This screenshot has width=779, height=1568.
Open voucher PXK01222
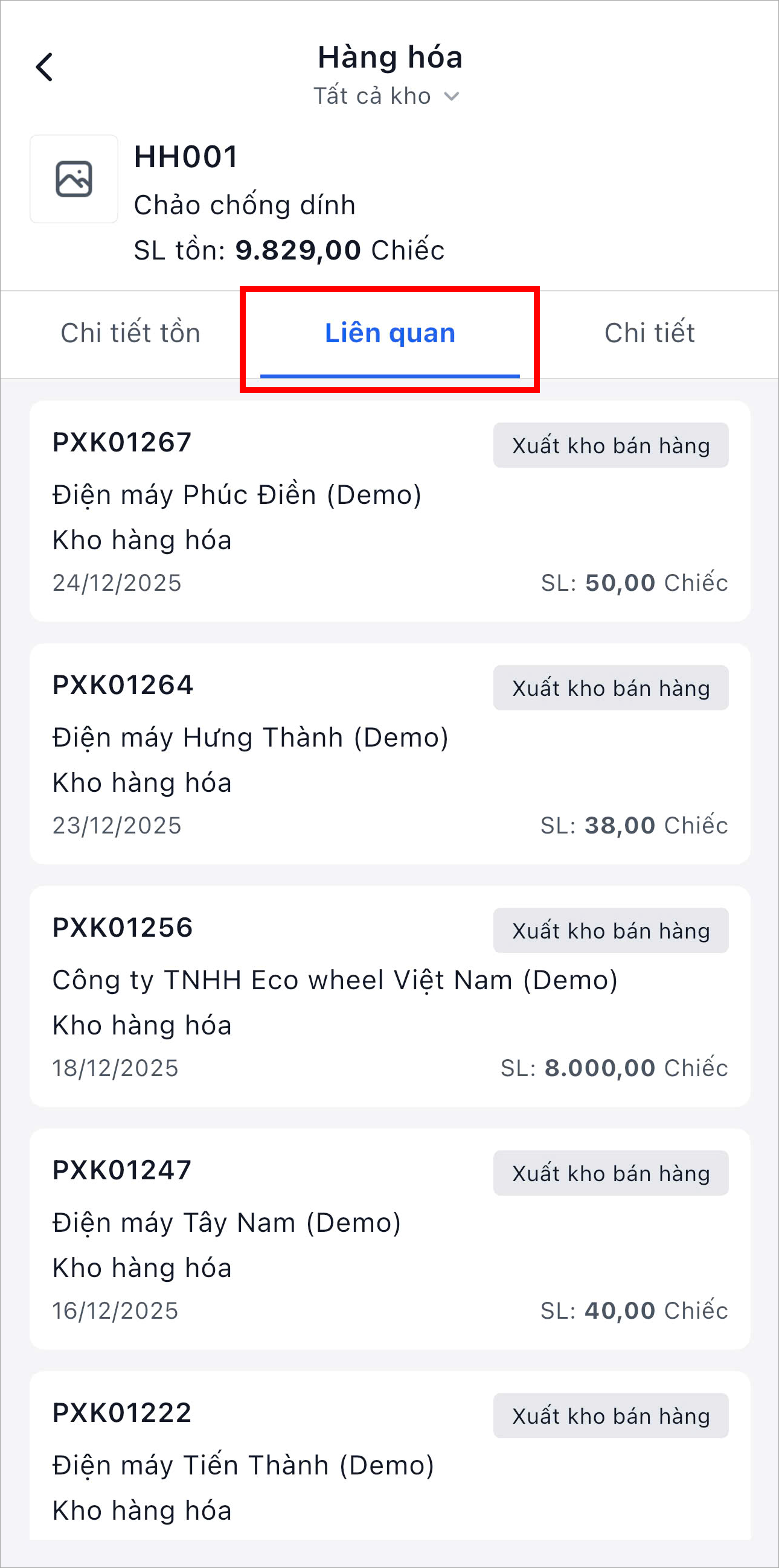point(123,1412)
